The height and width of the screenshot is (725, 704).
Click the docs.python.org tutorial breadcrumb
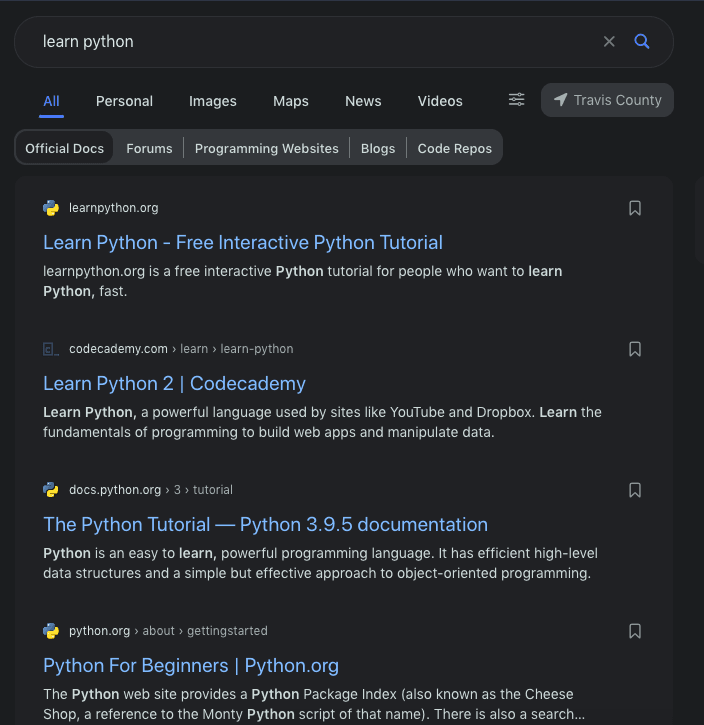coord(151,490)
